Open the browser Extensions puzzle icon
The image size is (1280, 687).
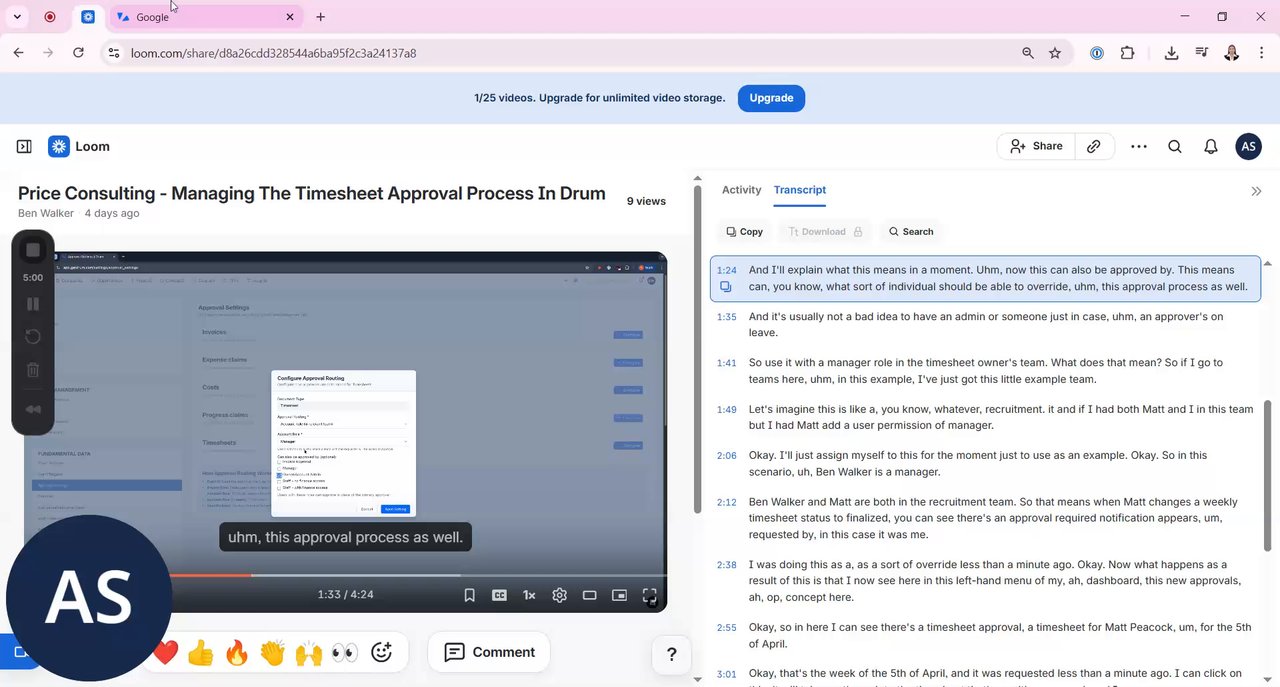click(x=1128, y=53)
